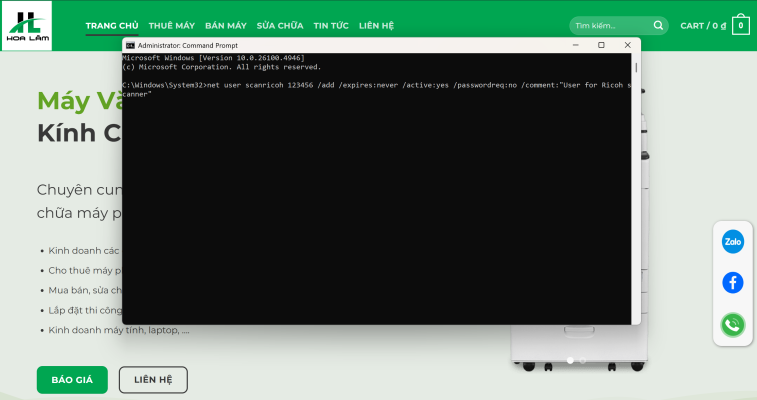Screen dimensions: 757x400
Task: Select the BÁN MÁY menu item
Action: click(x=225, y=26)
